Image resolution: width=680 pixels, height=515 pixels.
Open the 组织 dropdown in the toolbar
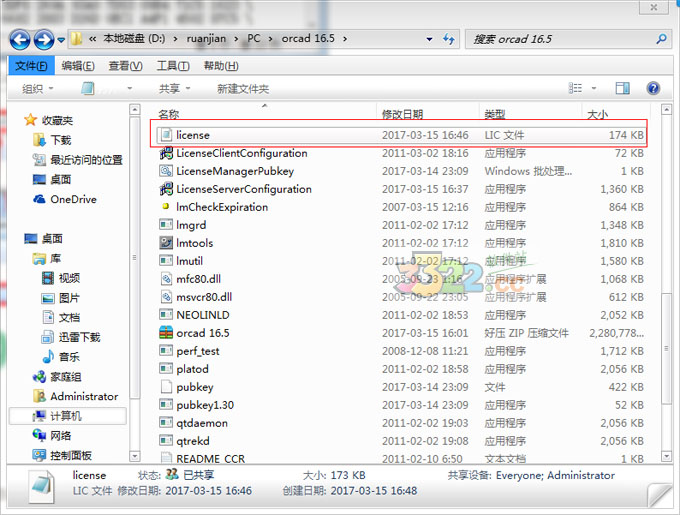[x=38, y=89]
